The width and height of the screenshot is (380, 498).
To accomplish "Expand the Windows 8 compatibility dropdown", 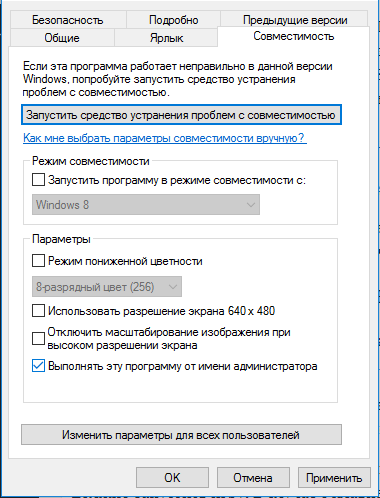I will (146, 205).
